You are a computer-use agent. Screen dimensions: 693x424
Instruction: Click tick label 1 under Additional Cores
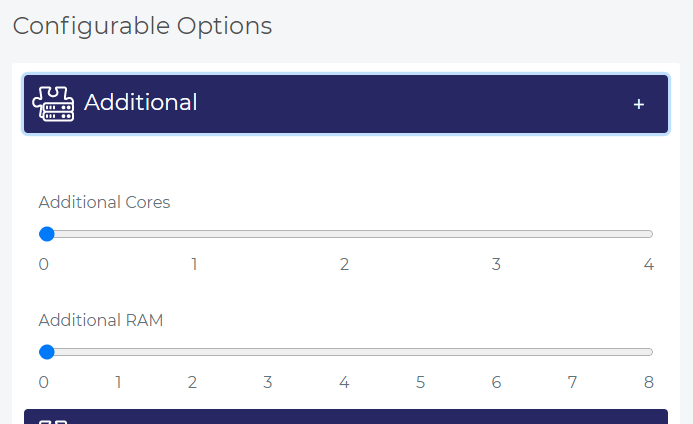[x=194, y=264]
